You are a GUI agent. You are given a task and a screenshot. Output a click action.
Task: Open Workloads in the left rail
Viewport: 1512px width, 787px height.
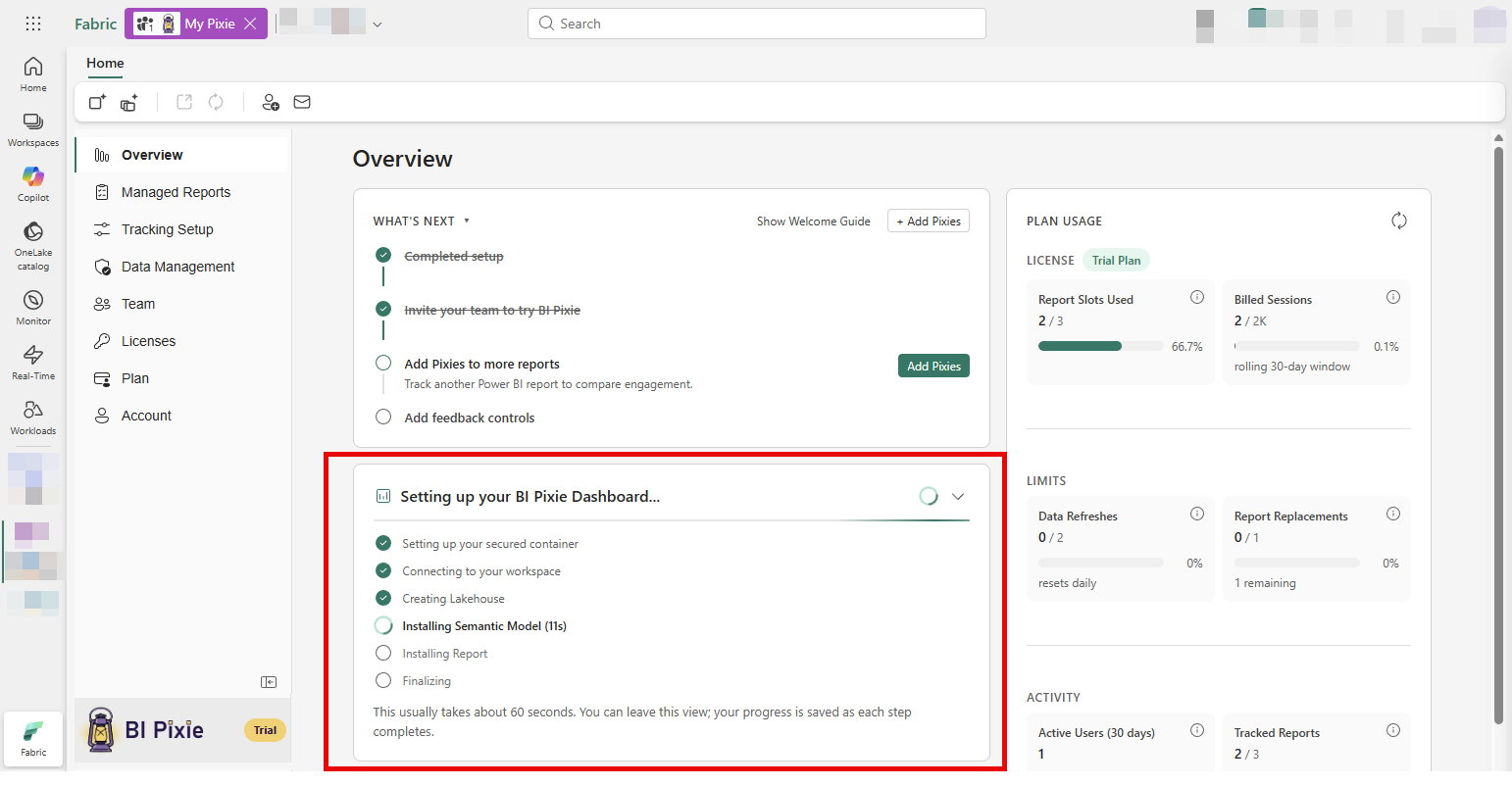33,418
